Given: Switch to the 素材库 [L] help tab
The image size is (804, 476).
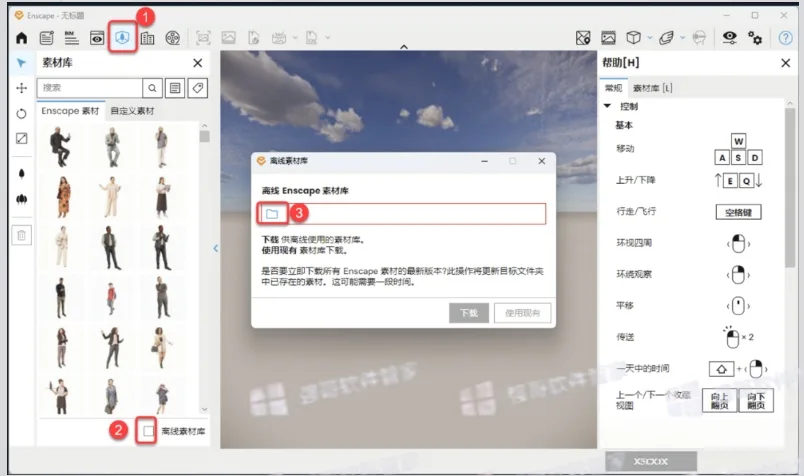Looking at the screenshot, I should 653,88.
